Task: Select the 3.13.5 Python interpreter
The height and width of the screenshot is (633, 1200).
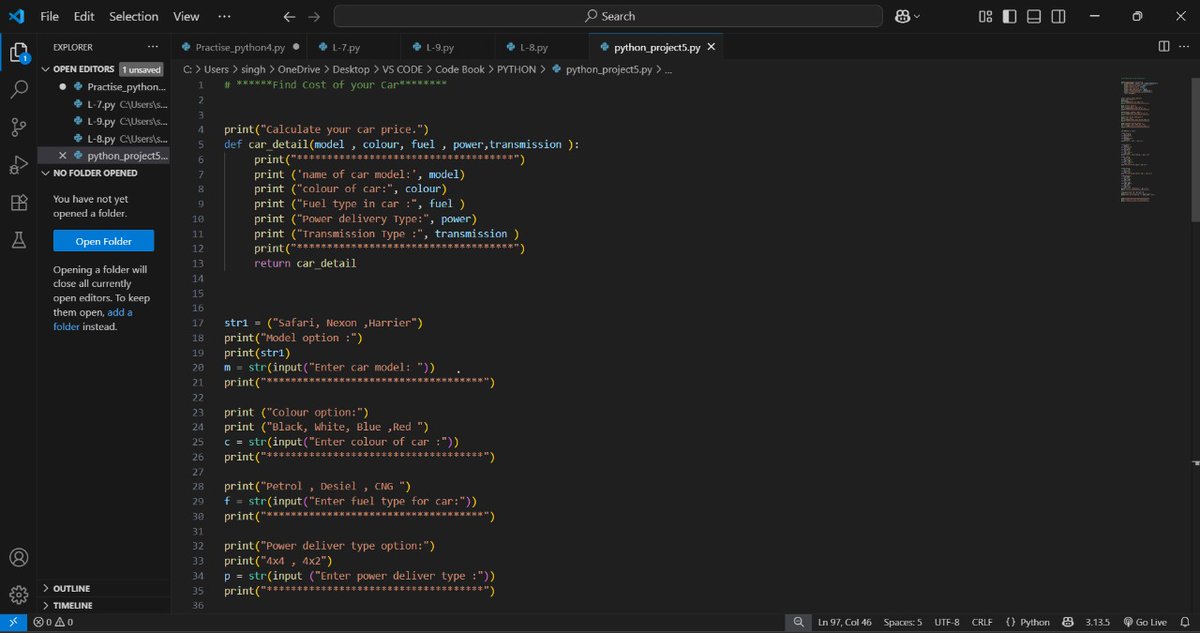Action: [x=1098, y=622]
